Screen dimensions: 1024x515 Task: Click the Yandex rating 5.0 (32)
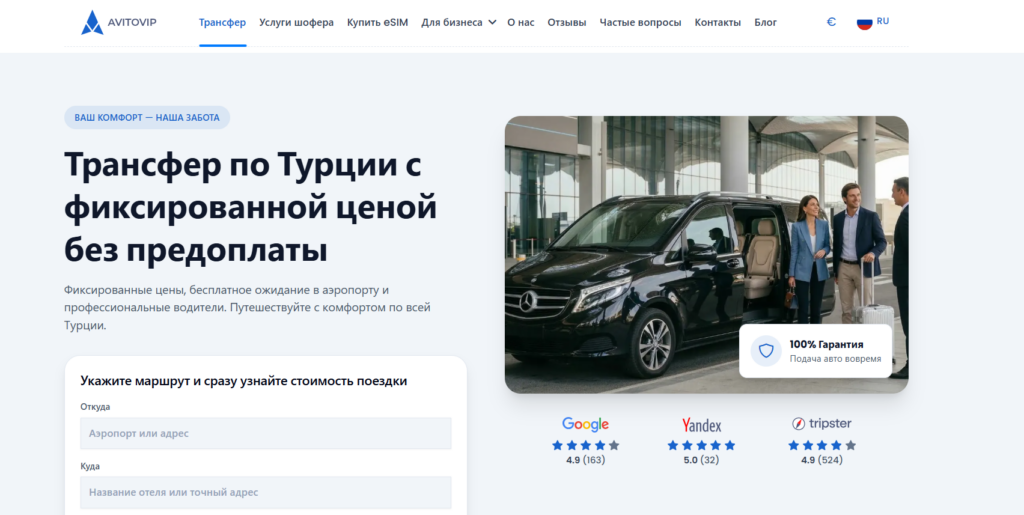pos(701,460)
